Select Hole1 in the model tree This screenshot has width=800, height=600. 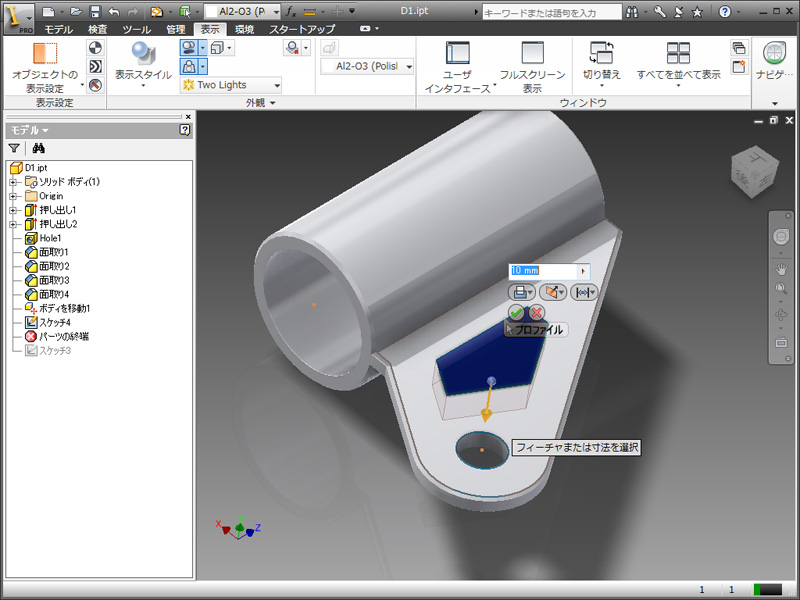[x=50, y=238]
